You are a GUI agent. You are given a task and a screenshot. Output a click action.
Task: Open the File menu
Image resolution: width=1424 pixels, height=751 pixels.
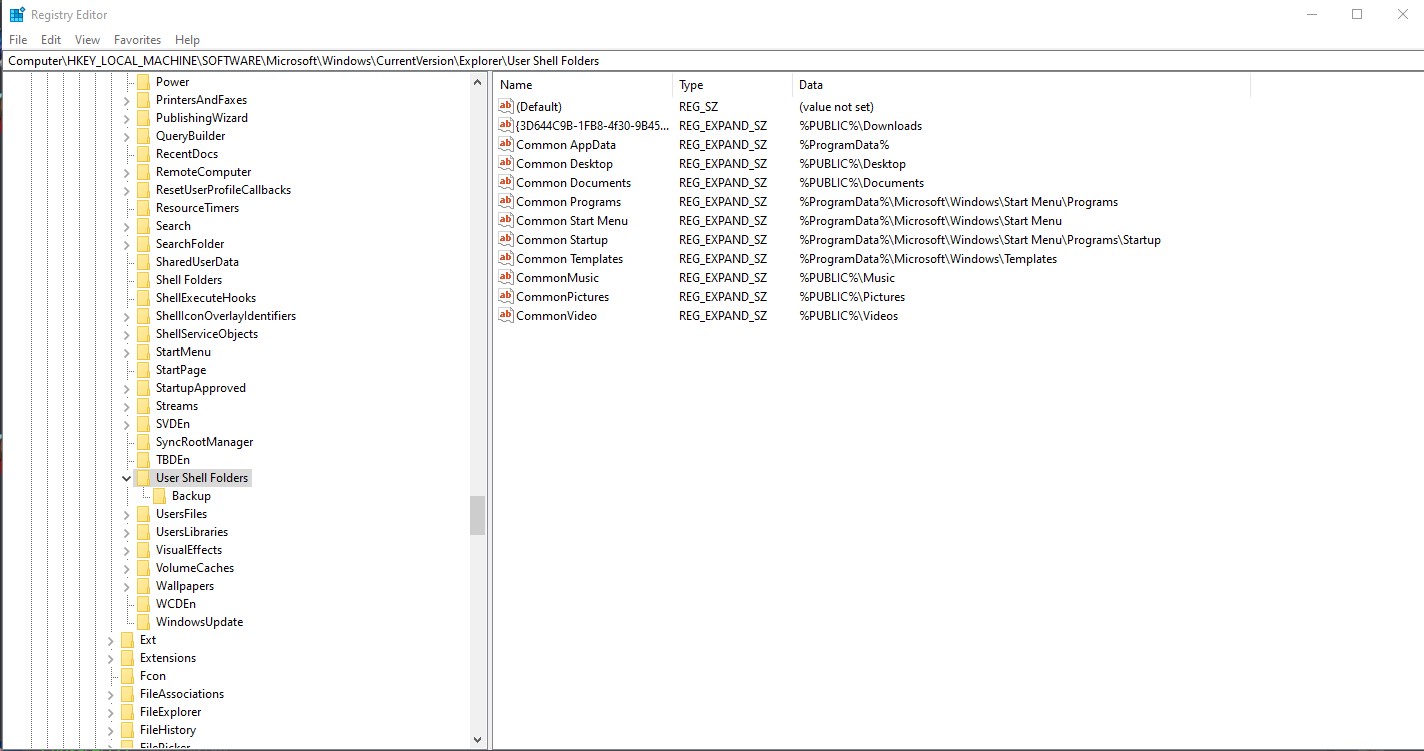click(17, 40)
